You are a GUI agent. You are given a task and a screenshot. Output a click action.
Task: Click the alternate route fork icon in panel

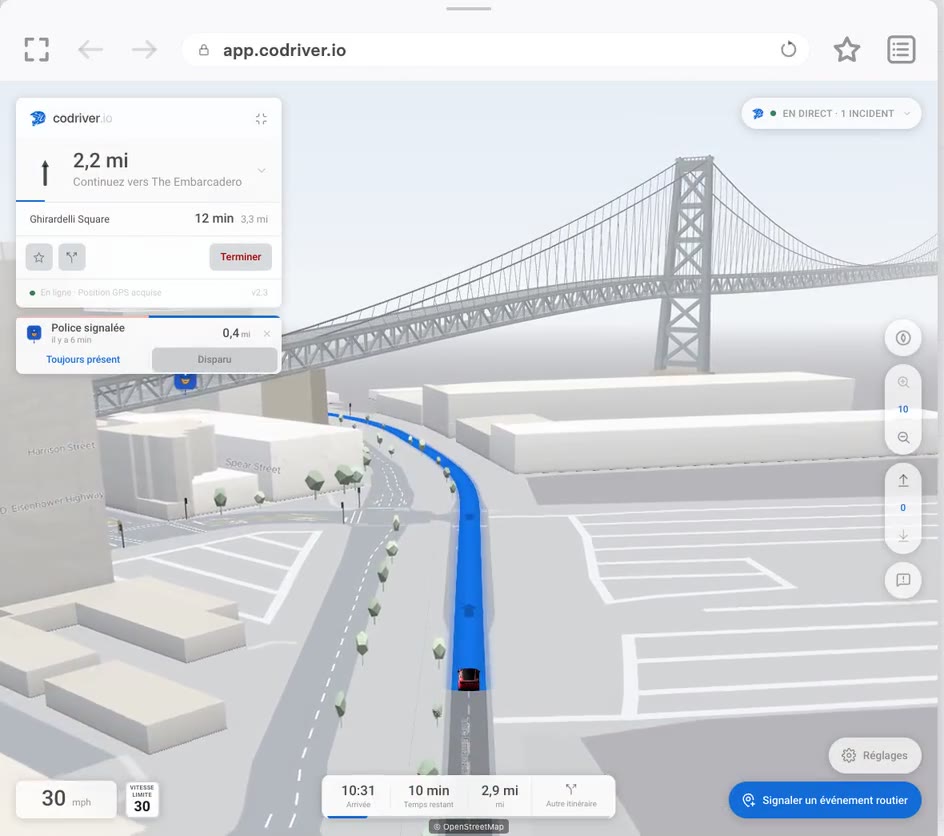[x=72, y=258]
